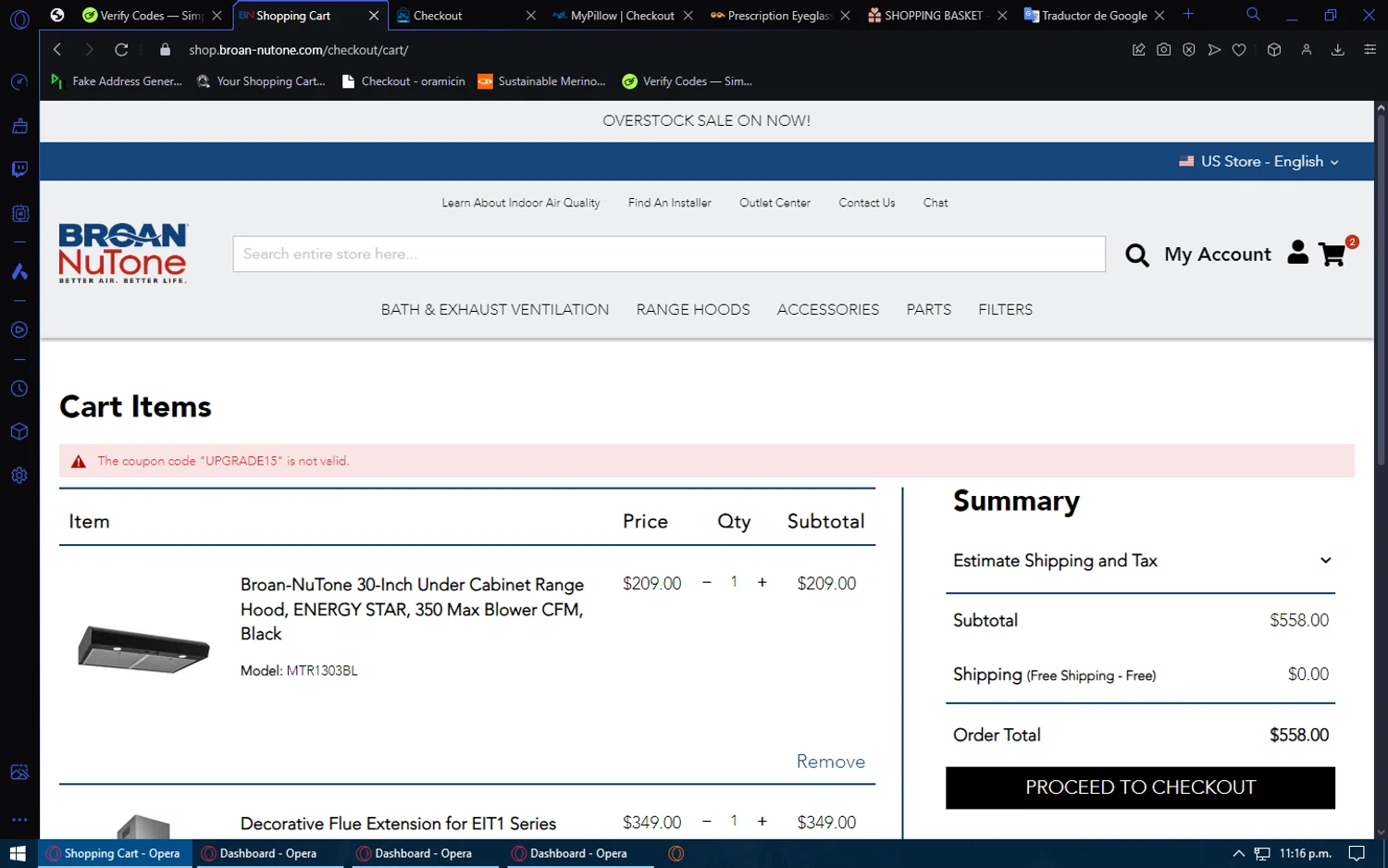Click search tabs magnifier in title bar
1388x868 pixels.
pyautogui.click(x=1253, y=15)
